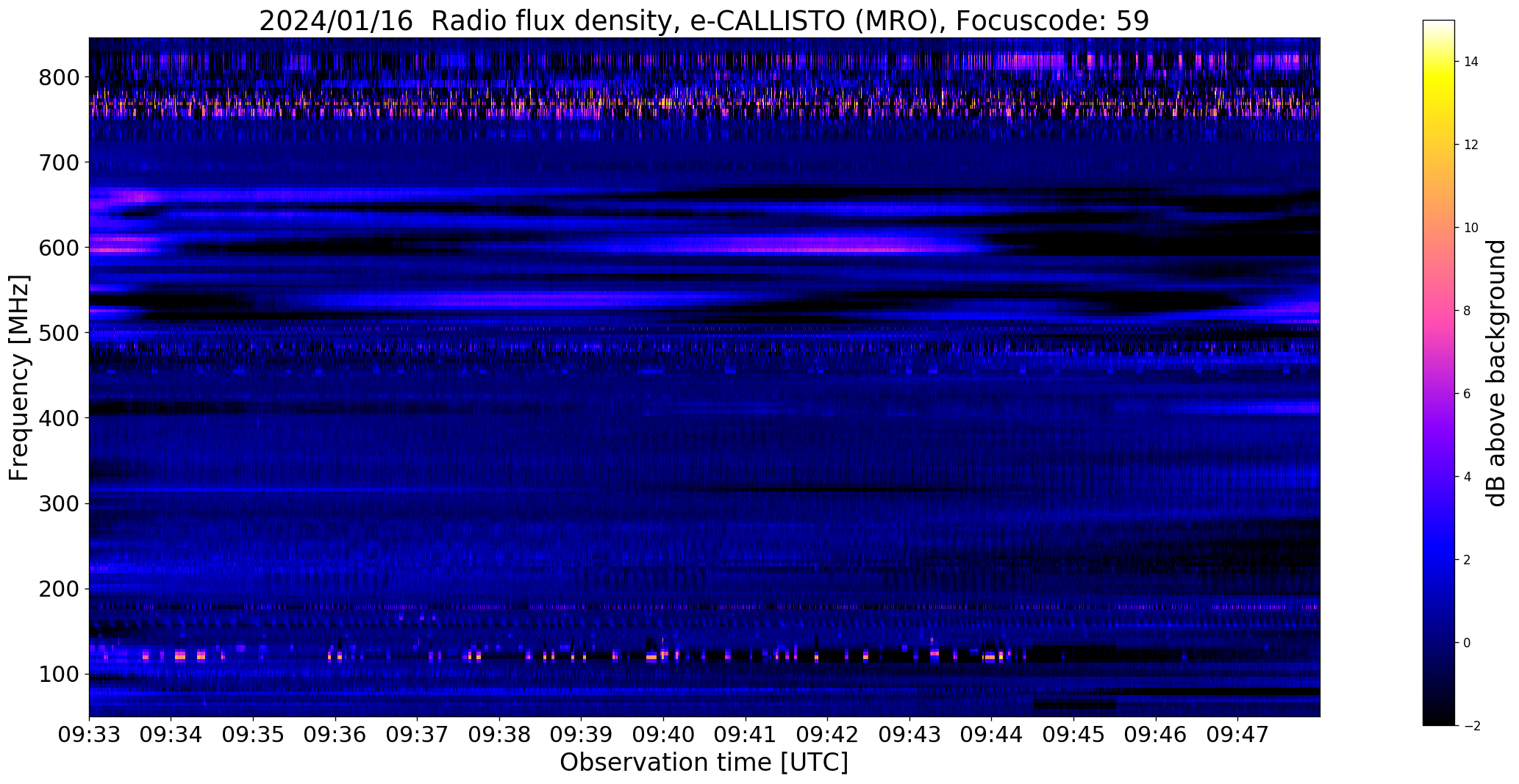Click the colorbar tick label 4

coord(1468,477)
